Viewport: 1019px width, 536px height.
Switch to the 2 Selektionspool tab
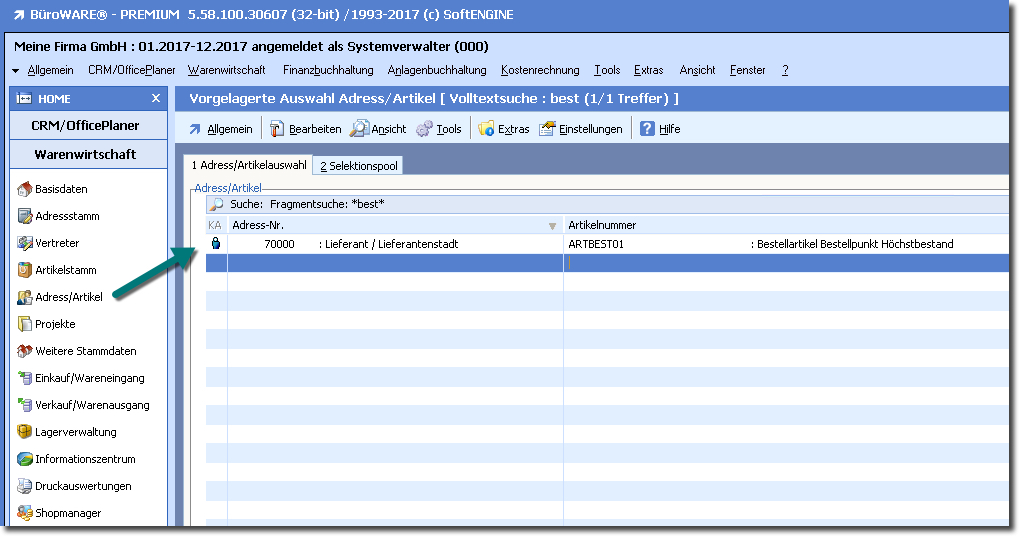tap(358, 166)
